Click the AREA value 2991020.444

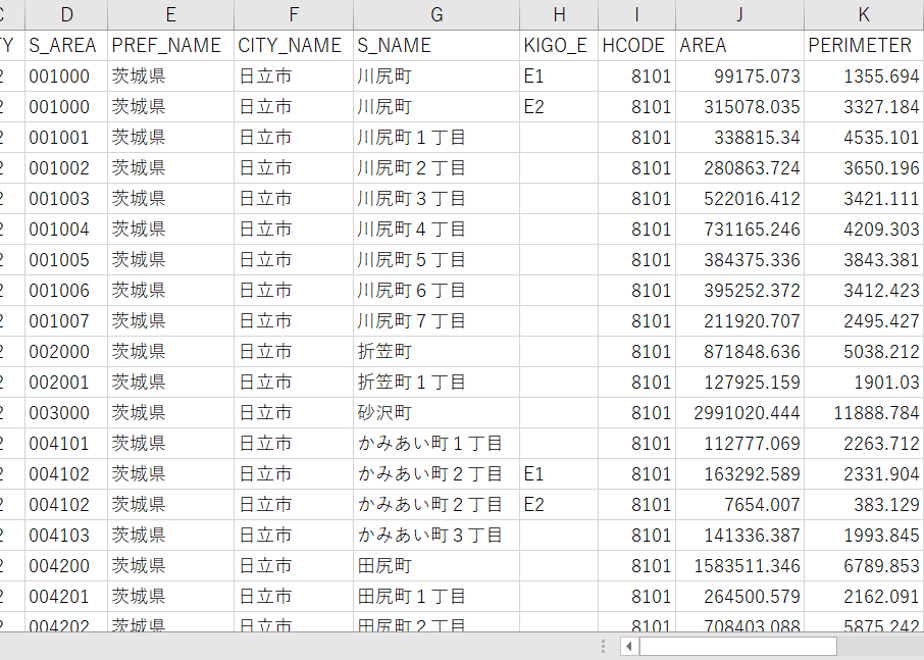tap(740, 412)
